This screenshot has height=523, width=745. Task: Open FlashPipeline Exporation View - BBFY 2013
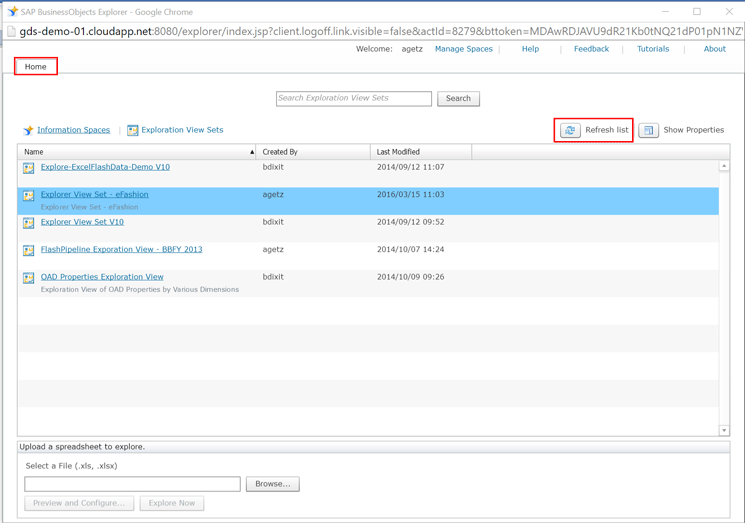coord(122,250)
